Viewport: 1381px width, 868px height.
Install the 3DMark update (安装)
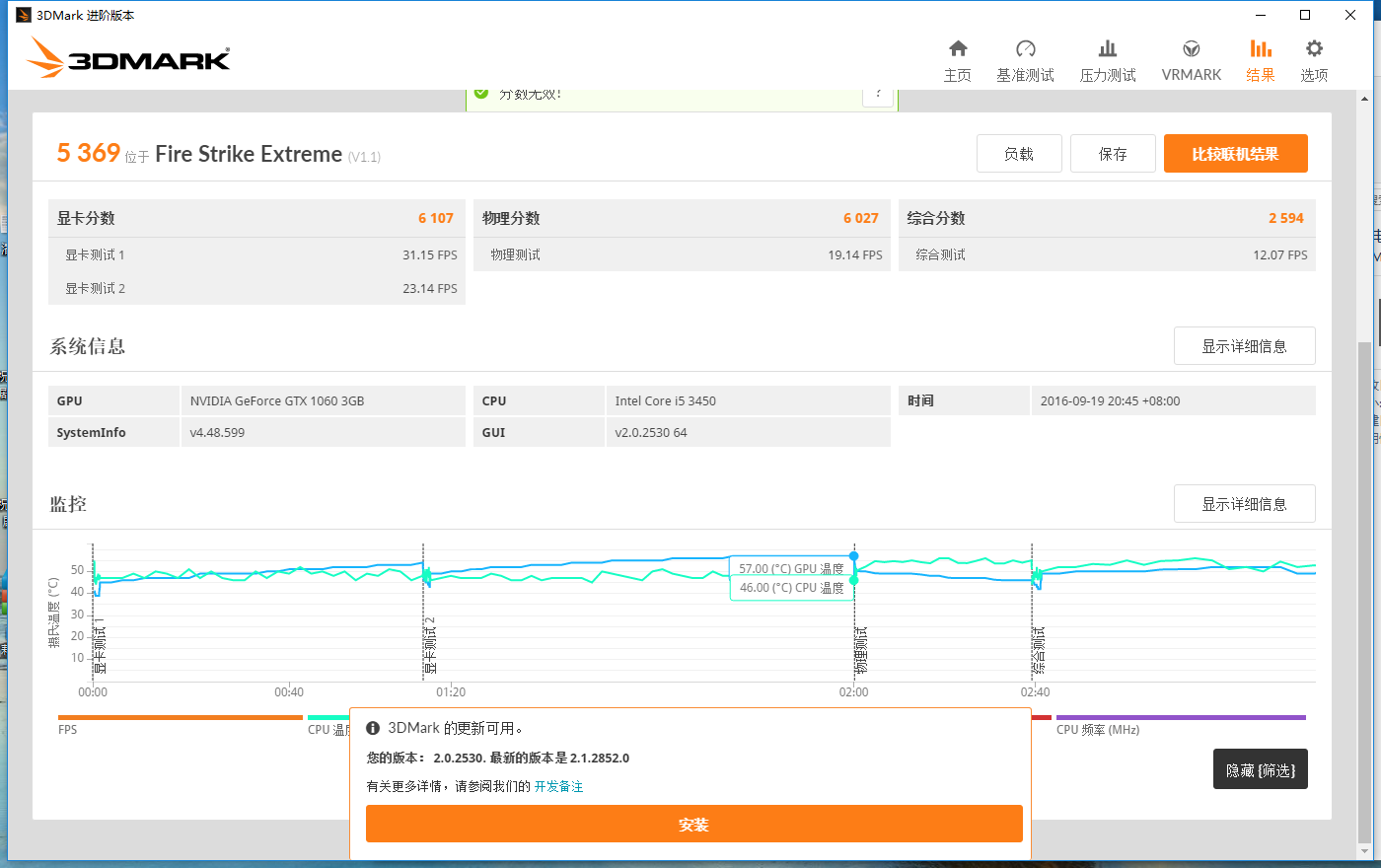pos(692,824)
